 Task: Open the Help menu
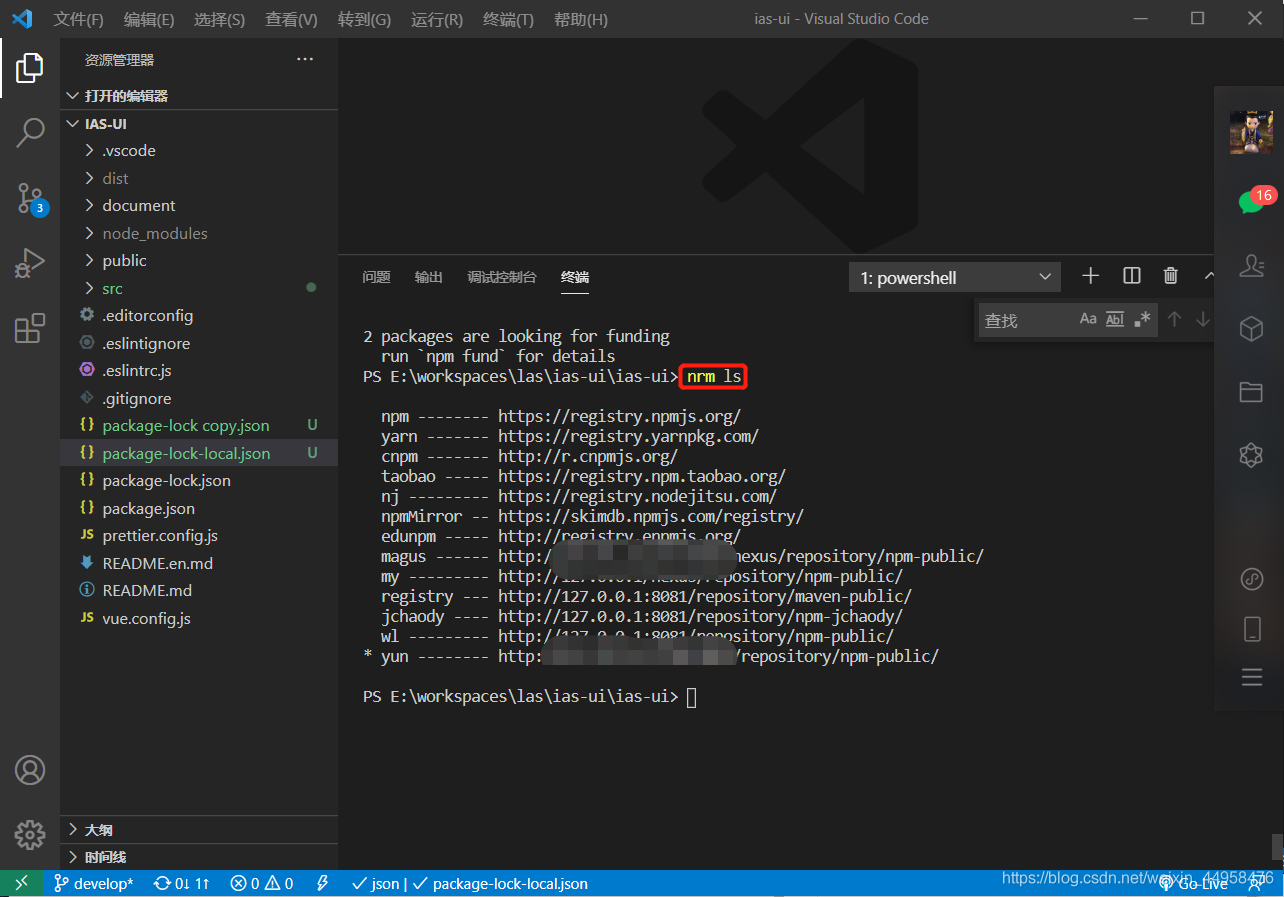point(581,19)
